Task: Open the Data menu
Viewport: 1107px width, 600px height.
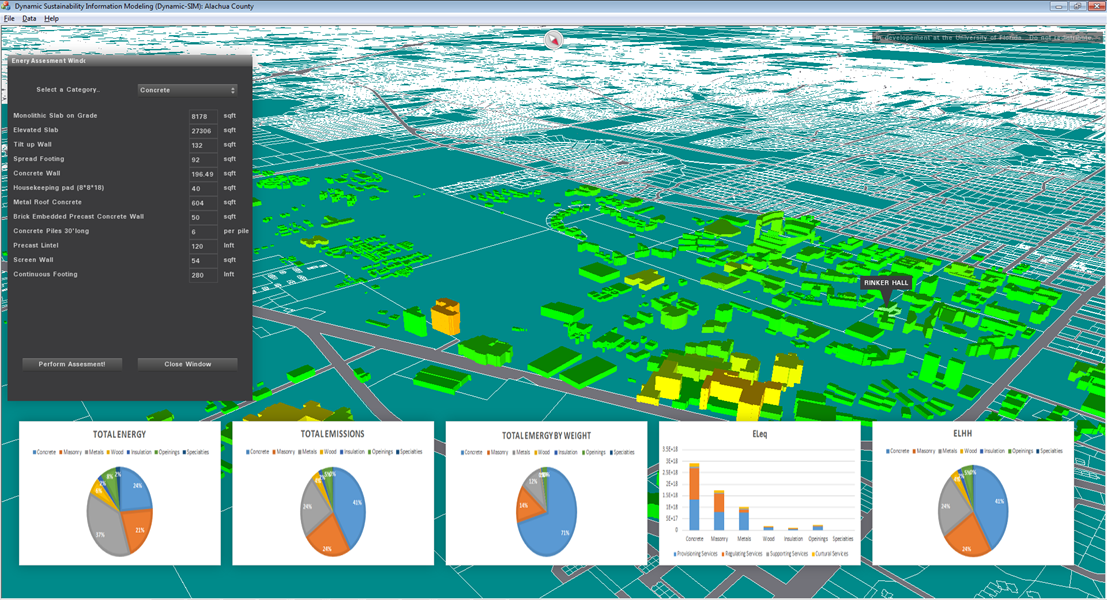Action: 29,18
